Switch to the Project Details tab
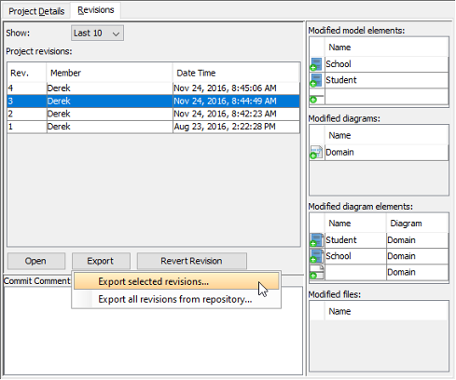This screenshot has height=380, width=456. click(36, 11)
